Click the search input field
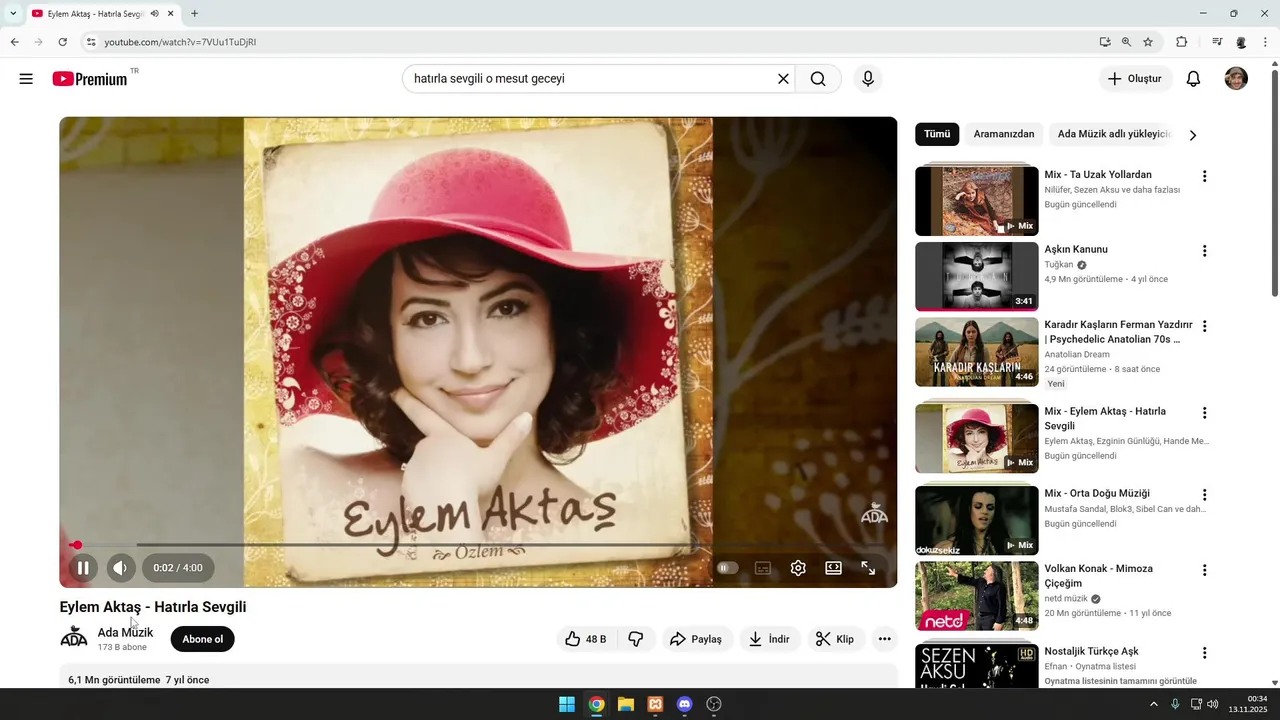1280x720 pixels. [x=588, y=79]
